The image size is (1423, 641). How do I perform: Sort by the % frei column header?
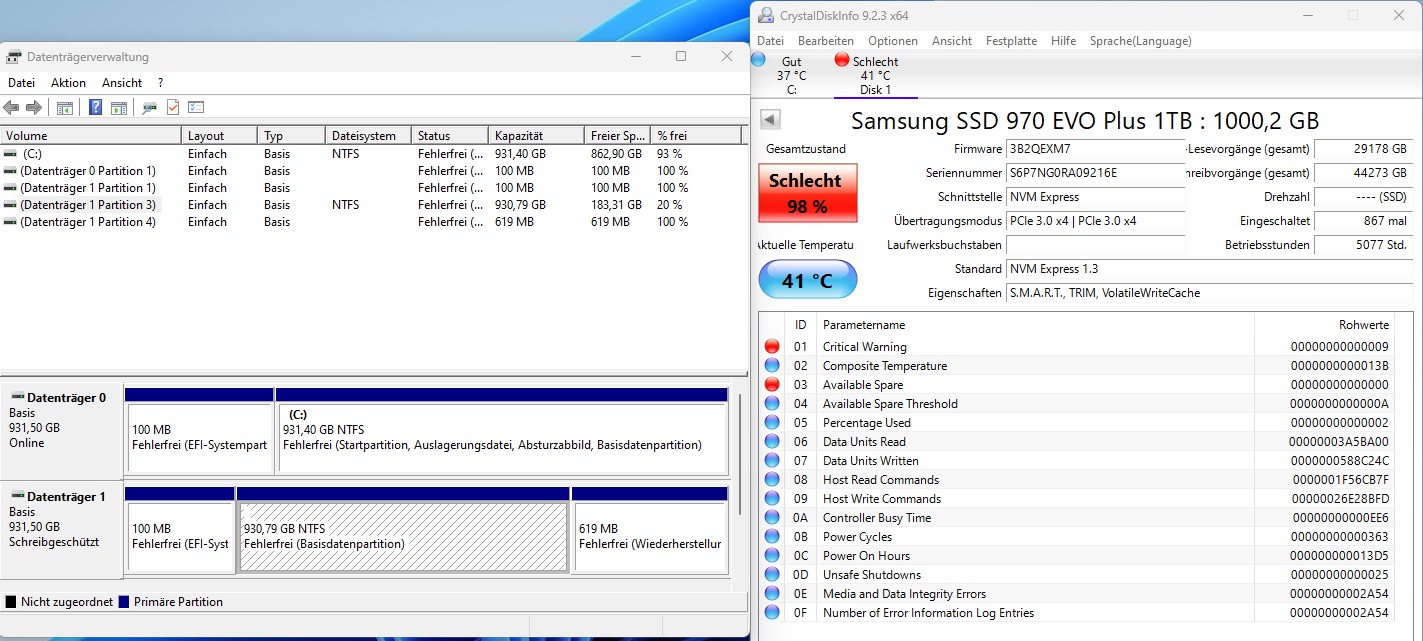coord(696,135)
